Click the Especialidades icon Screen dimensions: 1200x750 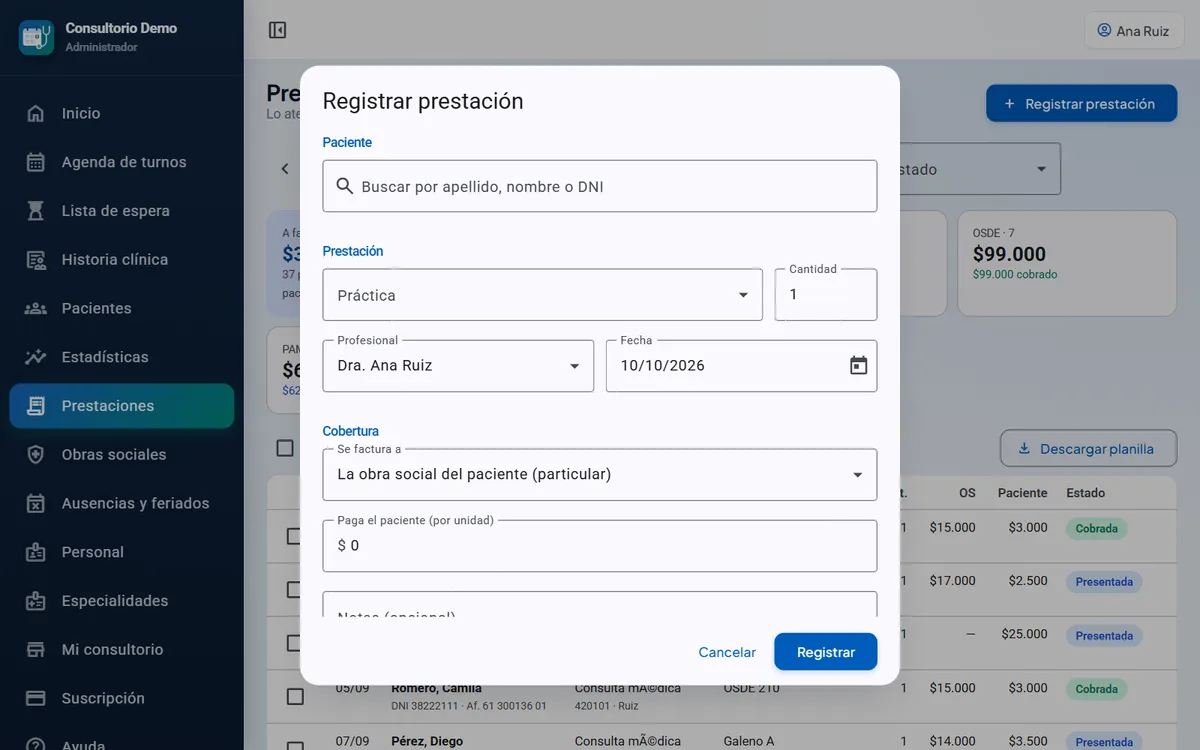[x=36, y=601]
